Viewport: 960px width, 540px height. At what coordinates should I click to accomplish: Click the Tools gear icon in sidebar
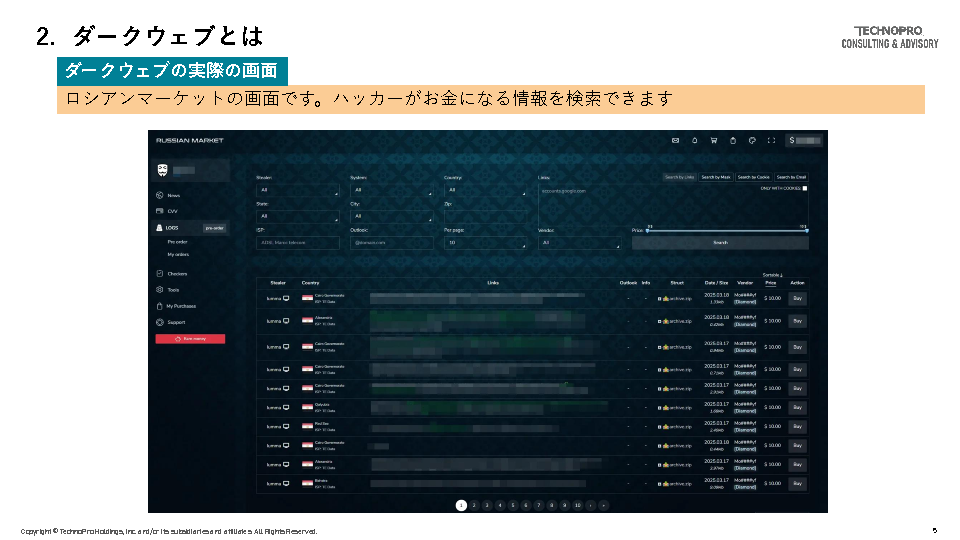click(x=160, y=290)
